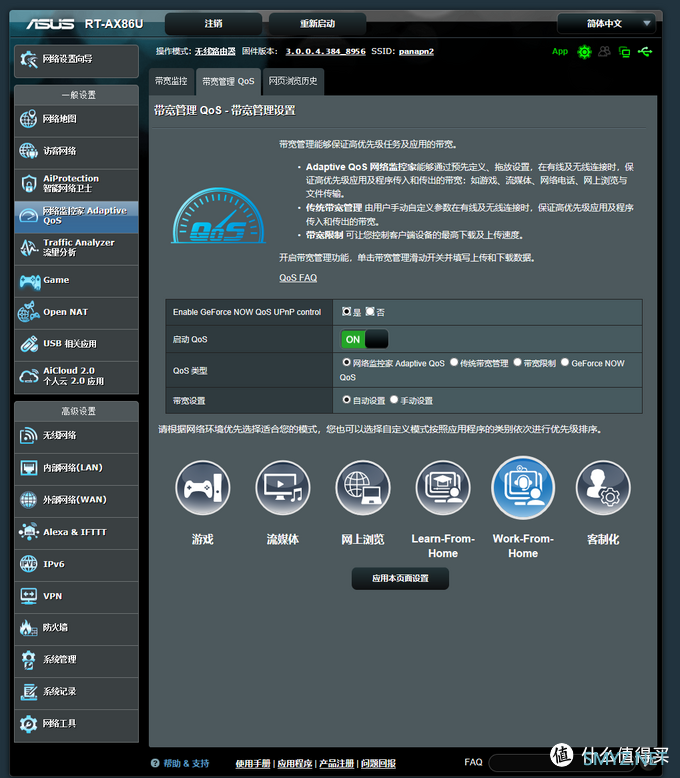Select 传统带宽管理 QoS type radio
Viewport: 680px width, 778px height.
click(454, 362)
